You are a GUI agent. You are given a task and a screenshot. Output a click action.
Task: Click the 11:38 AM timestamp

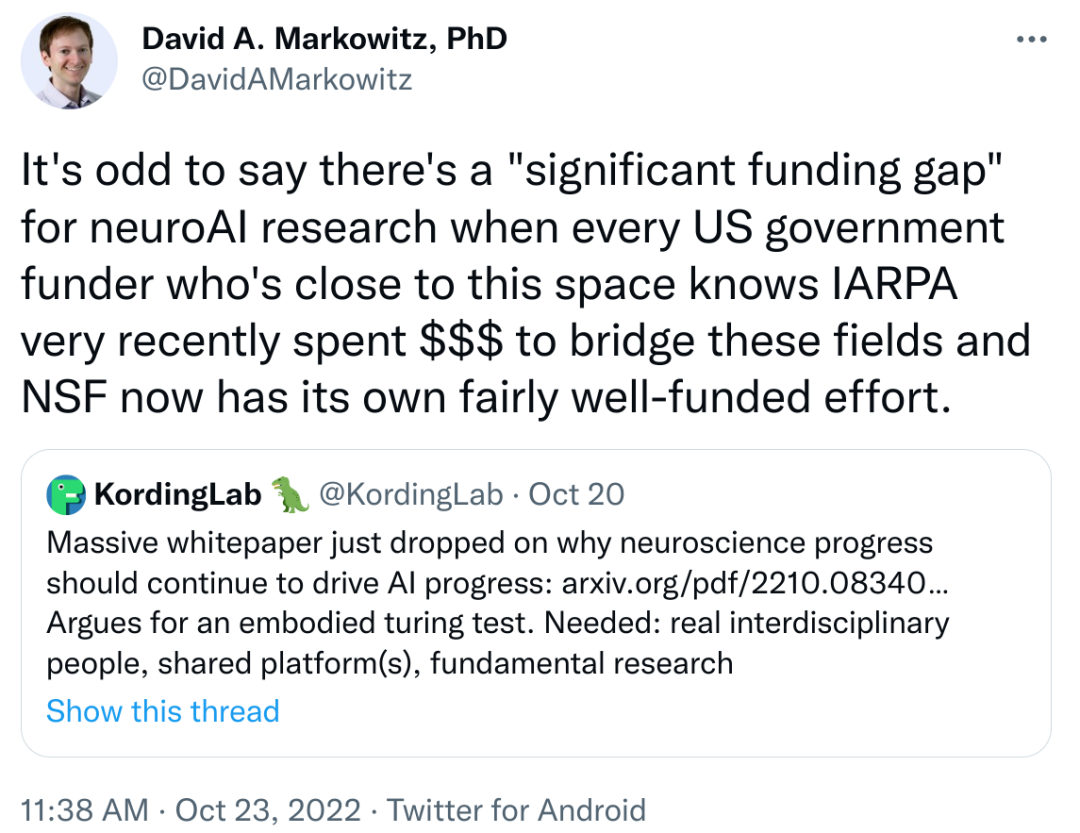[85, 809]
